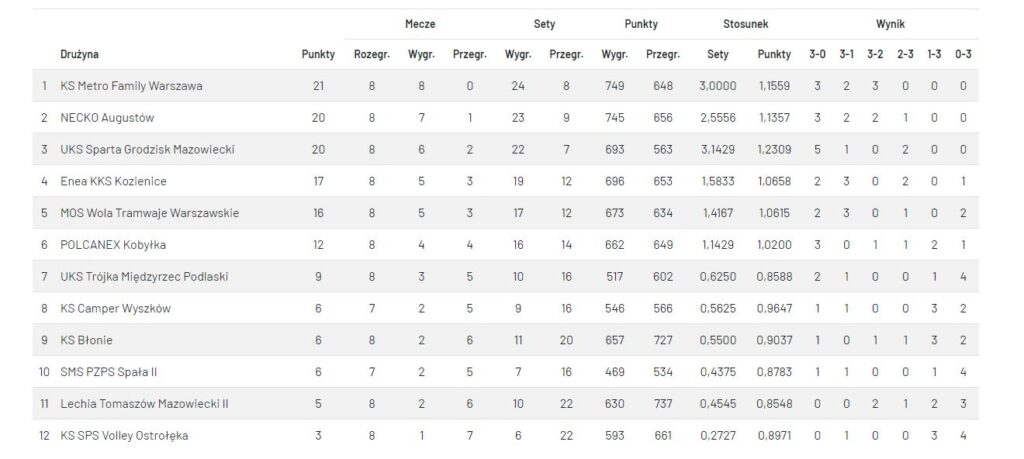Select KS SPS Volley Ostrołęka row
Image resolution: width=1024 pixels, height=459 pixels.
(505, 435)
